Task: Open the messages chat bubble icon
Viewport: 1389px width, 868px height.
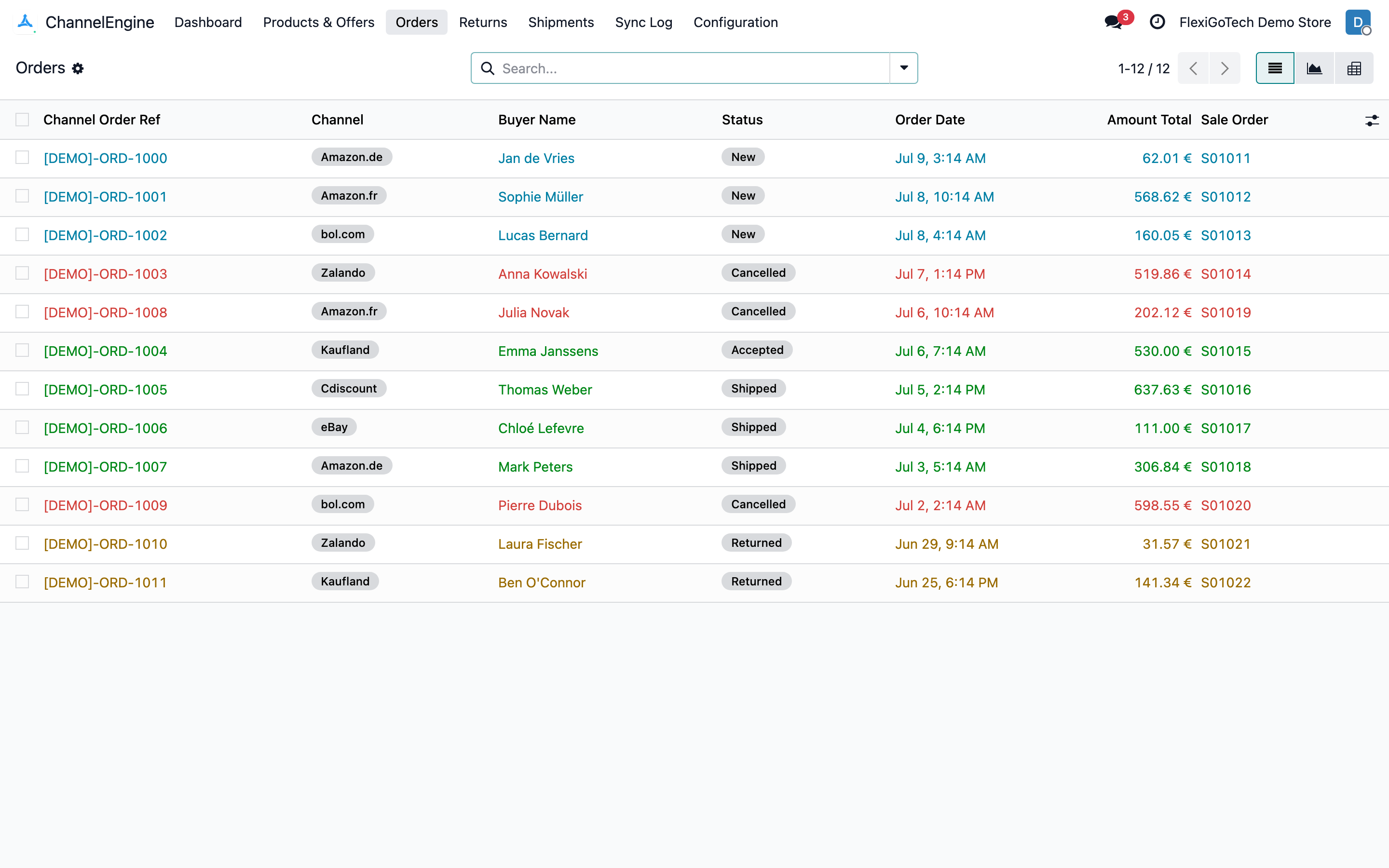Action: click(1114, 22)
